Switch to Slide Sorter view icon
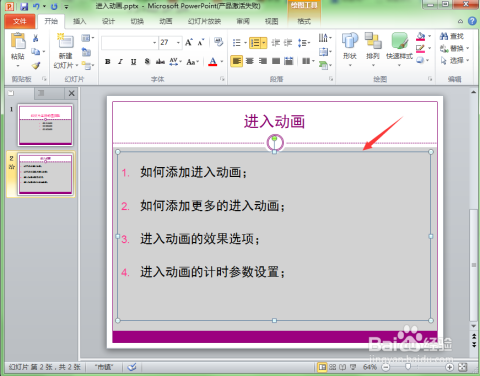The height and width of the screenshot is (376, 480). [x=332, y=367]
